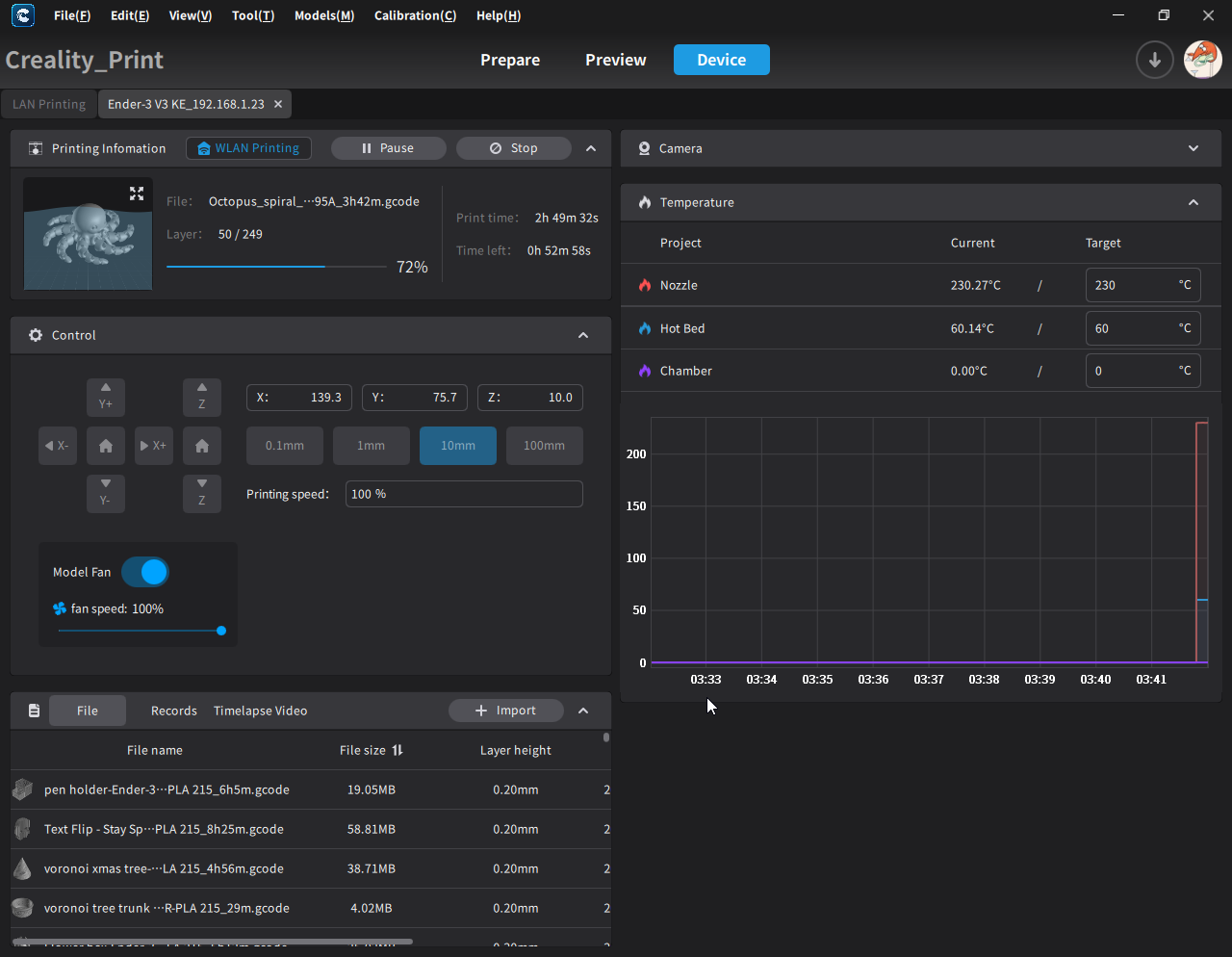Open the Edit(E) menu
Screen dimensions: 1232x957
tap(130, 15)
